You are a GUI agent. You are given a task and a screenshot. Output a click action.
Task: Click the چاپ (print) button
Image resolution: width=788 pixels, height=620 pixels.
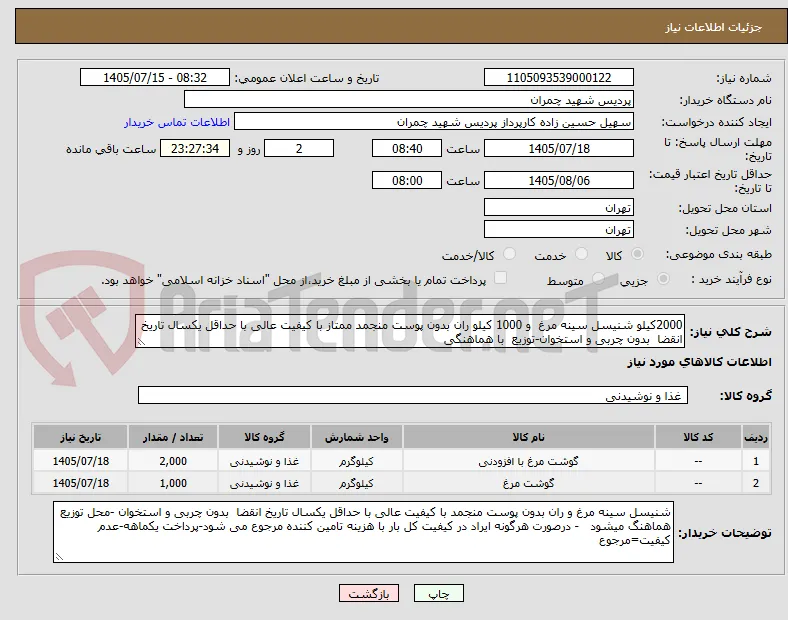pos(438,593)
